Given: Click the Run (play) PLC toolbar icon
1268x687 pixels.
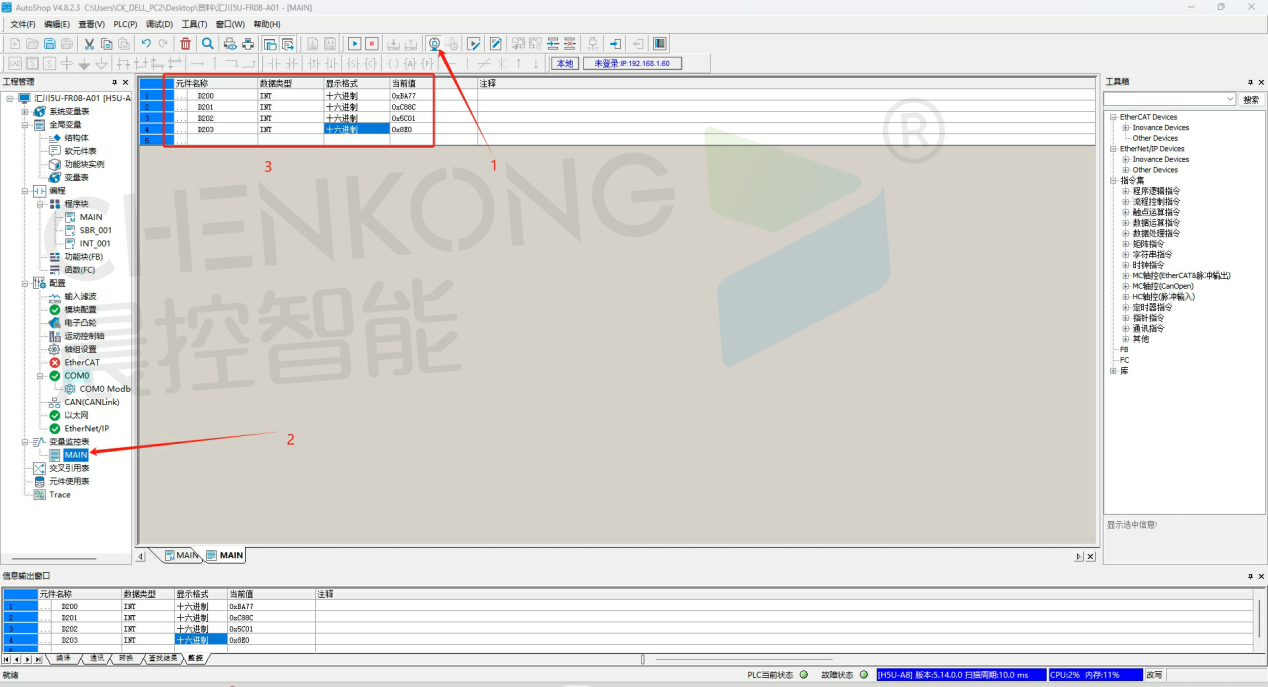Looking at the screenshot, I should coord(354,44).
